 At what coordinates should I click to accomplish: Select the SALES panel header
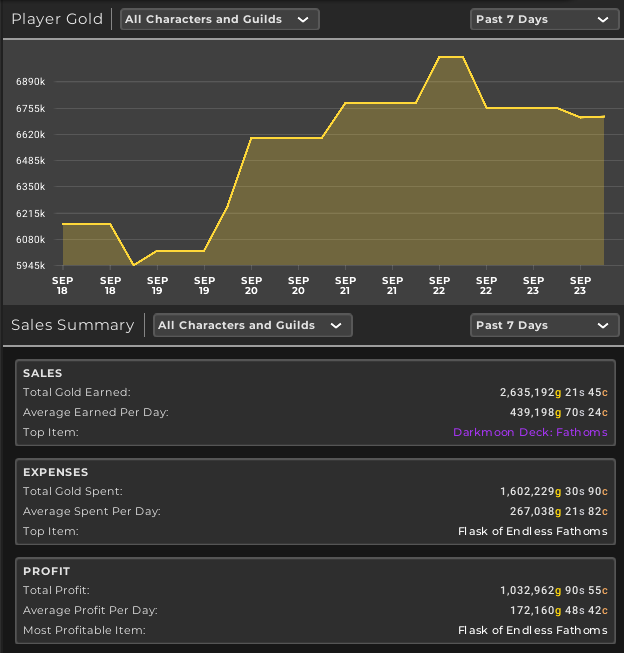point(42,373)
